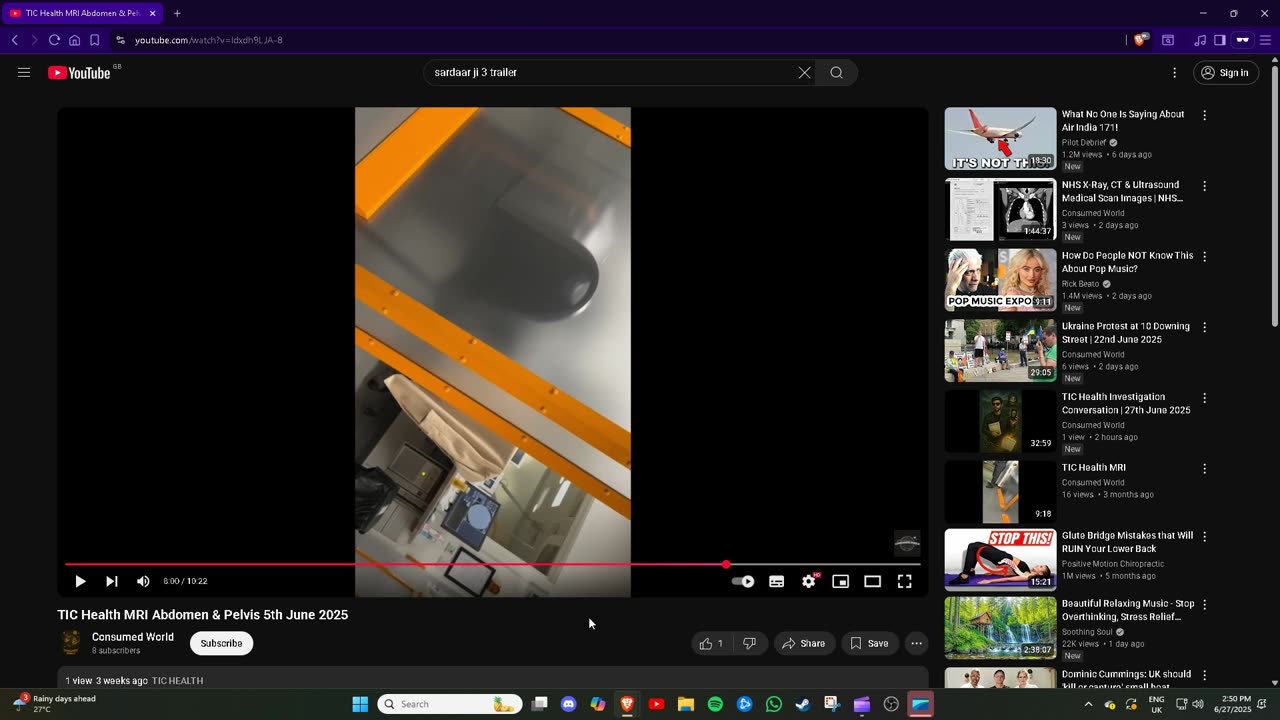Open the Consumed World channel name link
This screenshot has width=1280, height=720.
point(133,637)
